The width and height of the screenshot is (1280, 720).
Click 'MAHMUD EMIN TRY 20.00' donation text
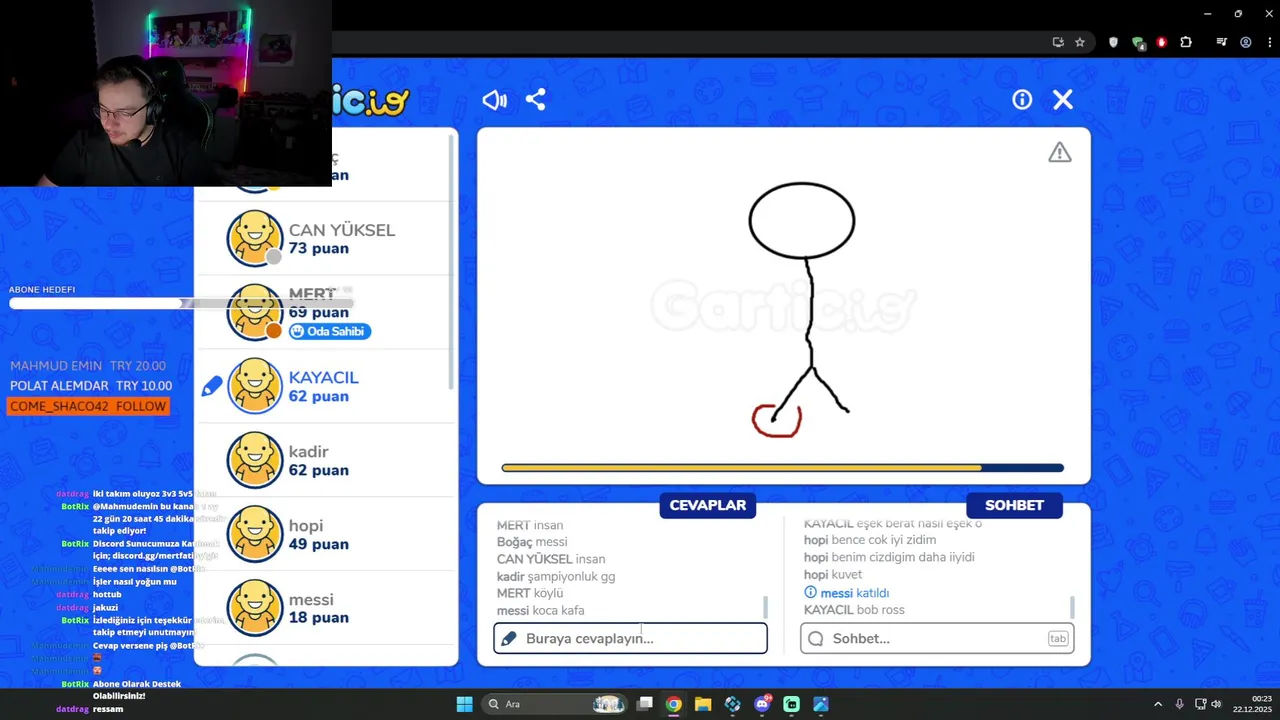click(x=88, y=366)
